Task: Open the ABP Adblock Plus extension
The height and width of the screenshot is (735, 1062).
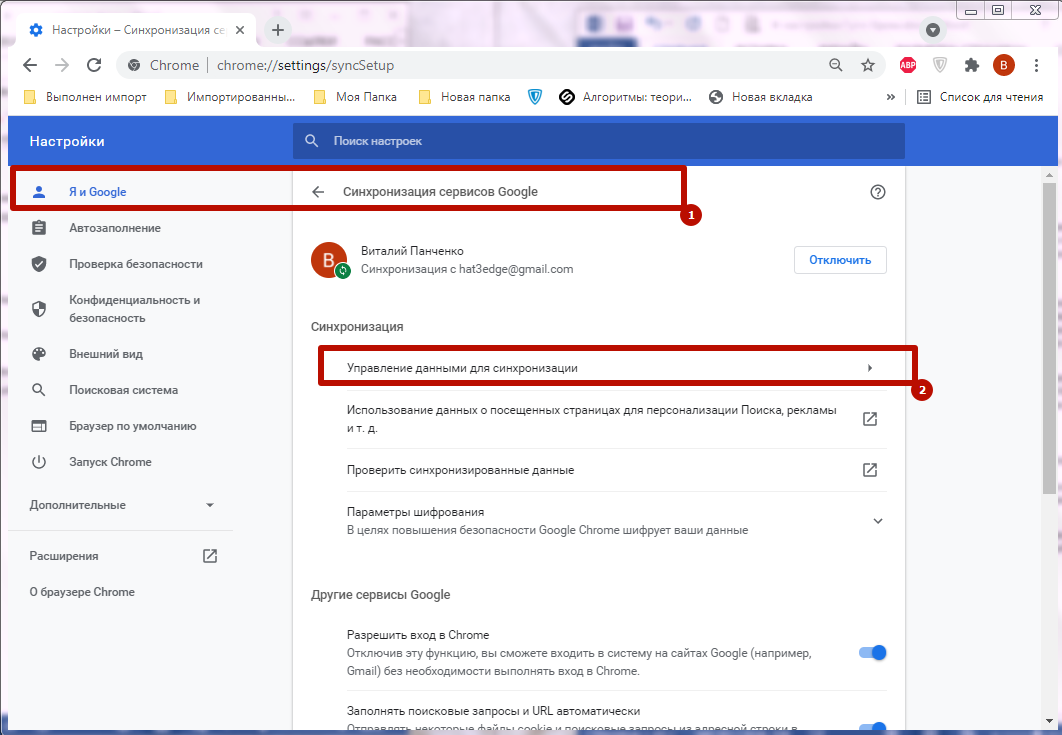Action: pyautogui.click(x=908, y=65)
